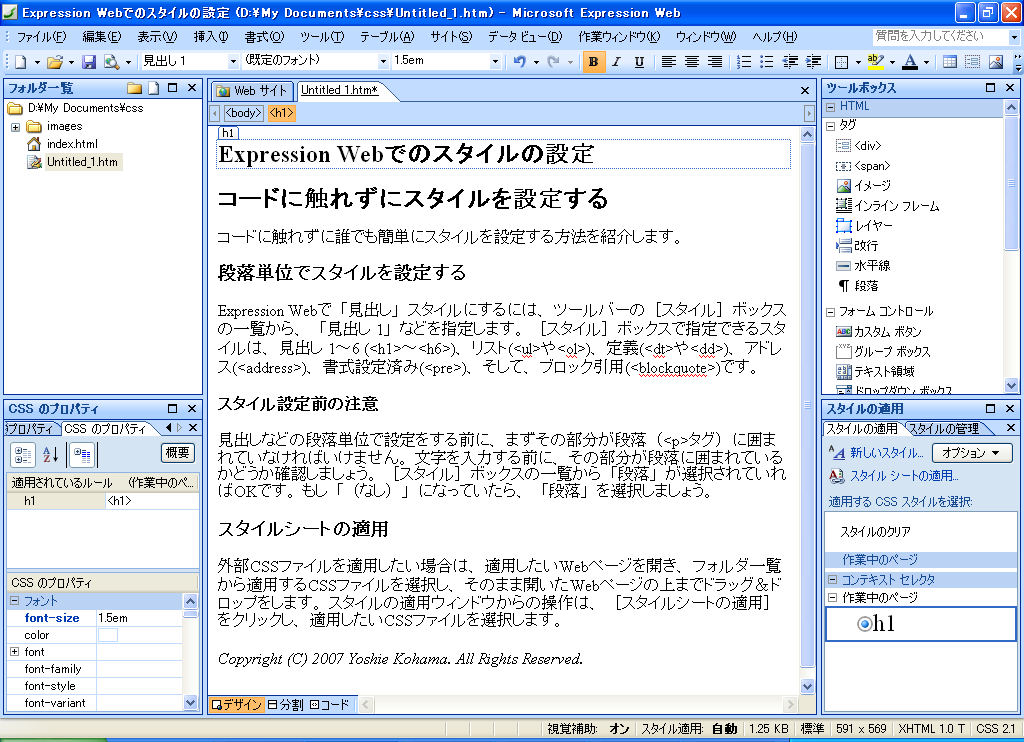This screenshot has height=742, width=1024.
Task: Decrease indent of paragraph
Action: (790, 61)
